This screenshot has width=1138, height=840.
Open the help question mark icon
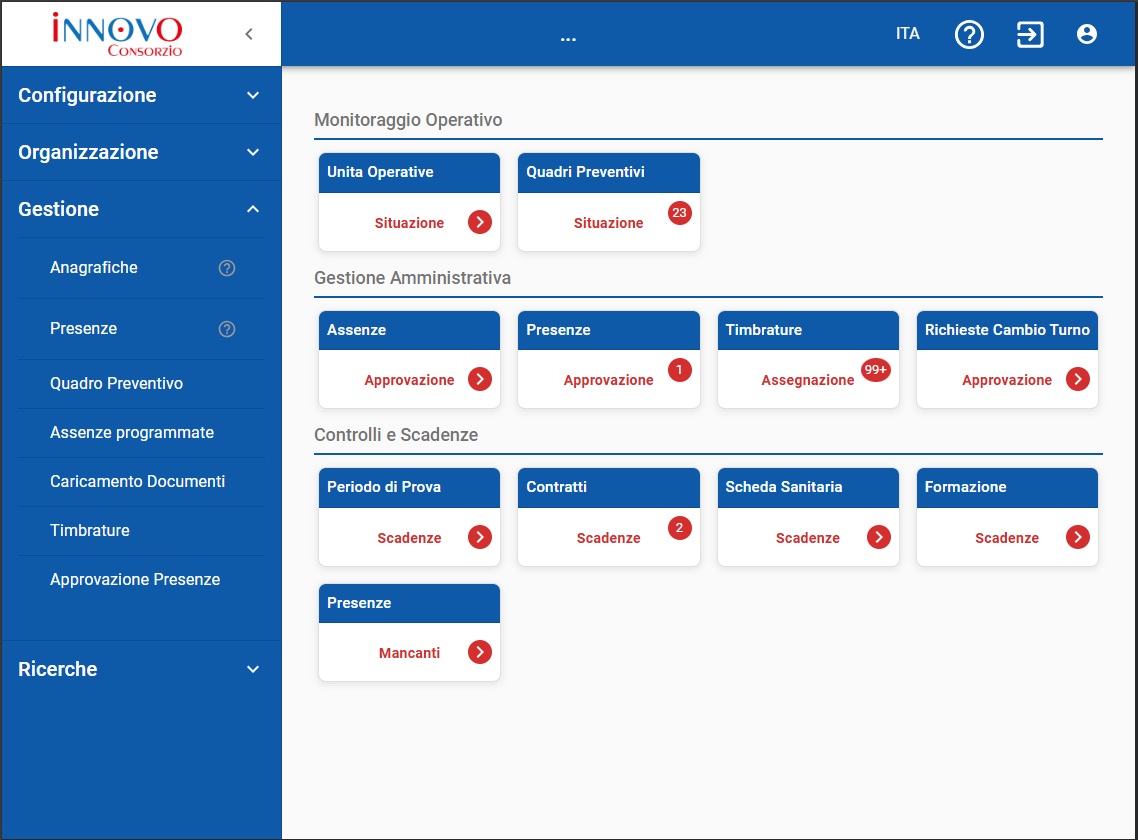click(969, 33)
